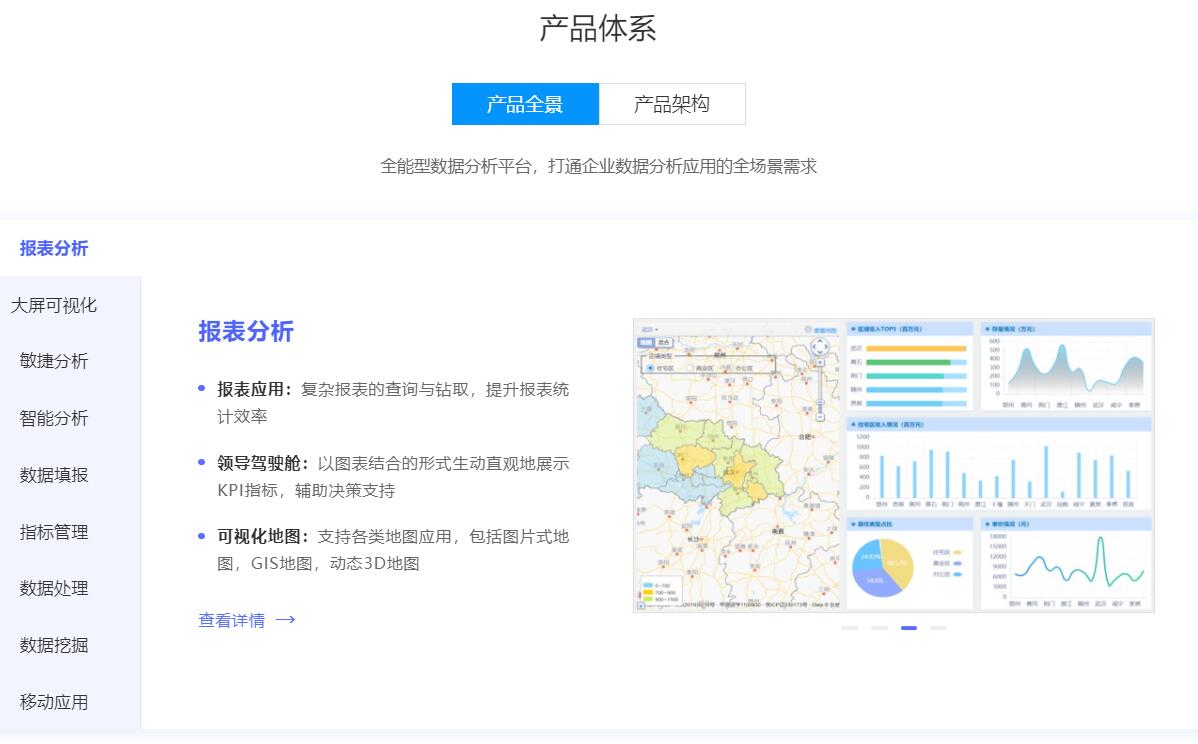Select the 住宅区 radio button on the map
The height and width of the screenshot is (744, 1198).
(651, 368)
